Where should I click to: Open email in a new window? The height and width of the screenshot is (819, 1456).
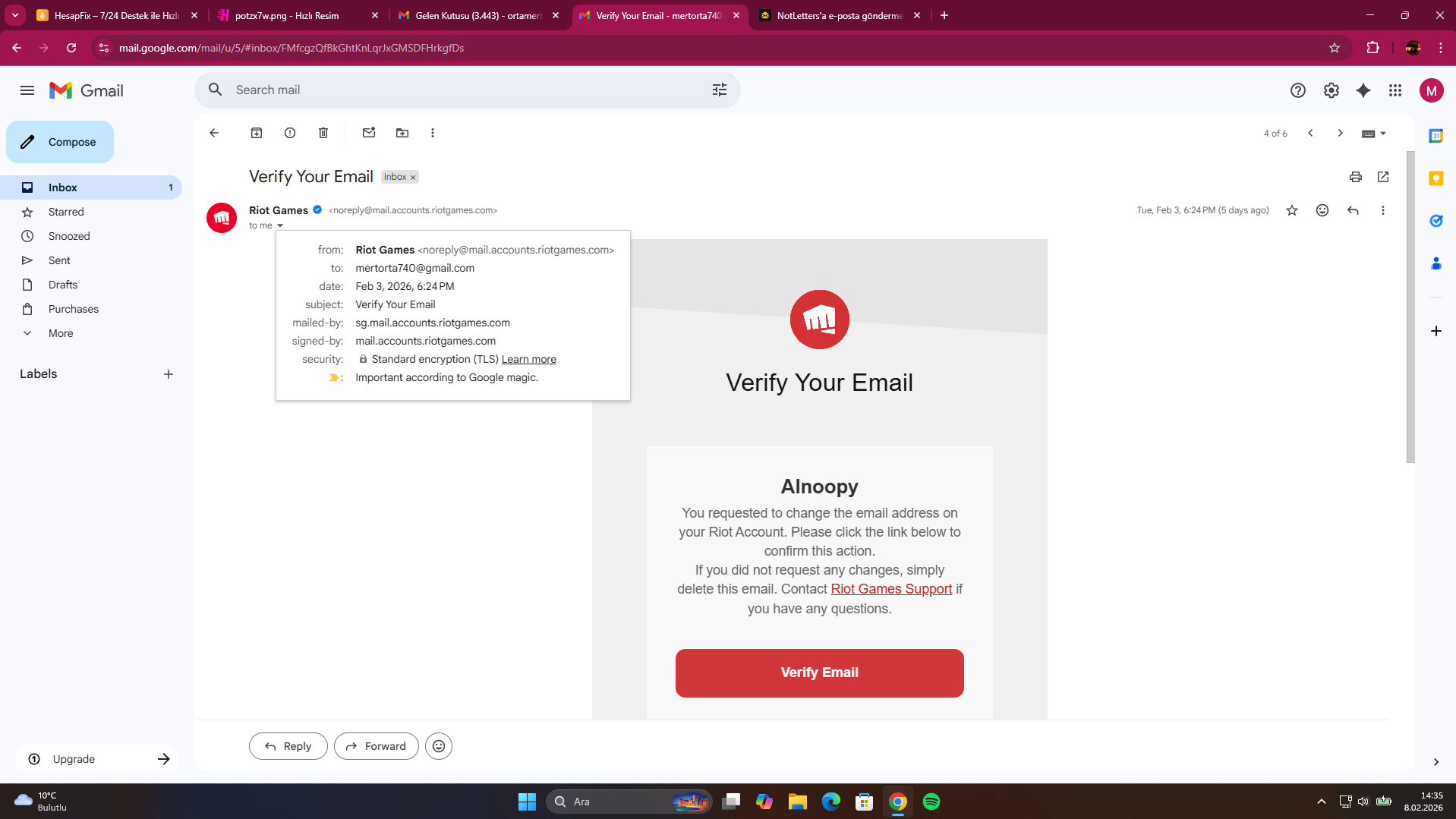[x=1383, y=177]
